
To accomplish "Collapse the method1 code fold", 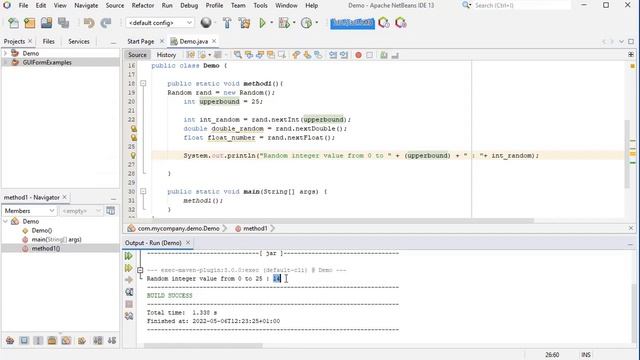I will pos(143,83).
